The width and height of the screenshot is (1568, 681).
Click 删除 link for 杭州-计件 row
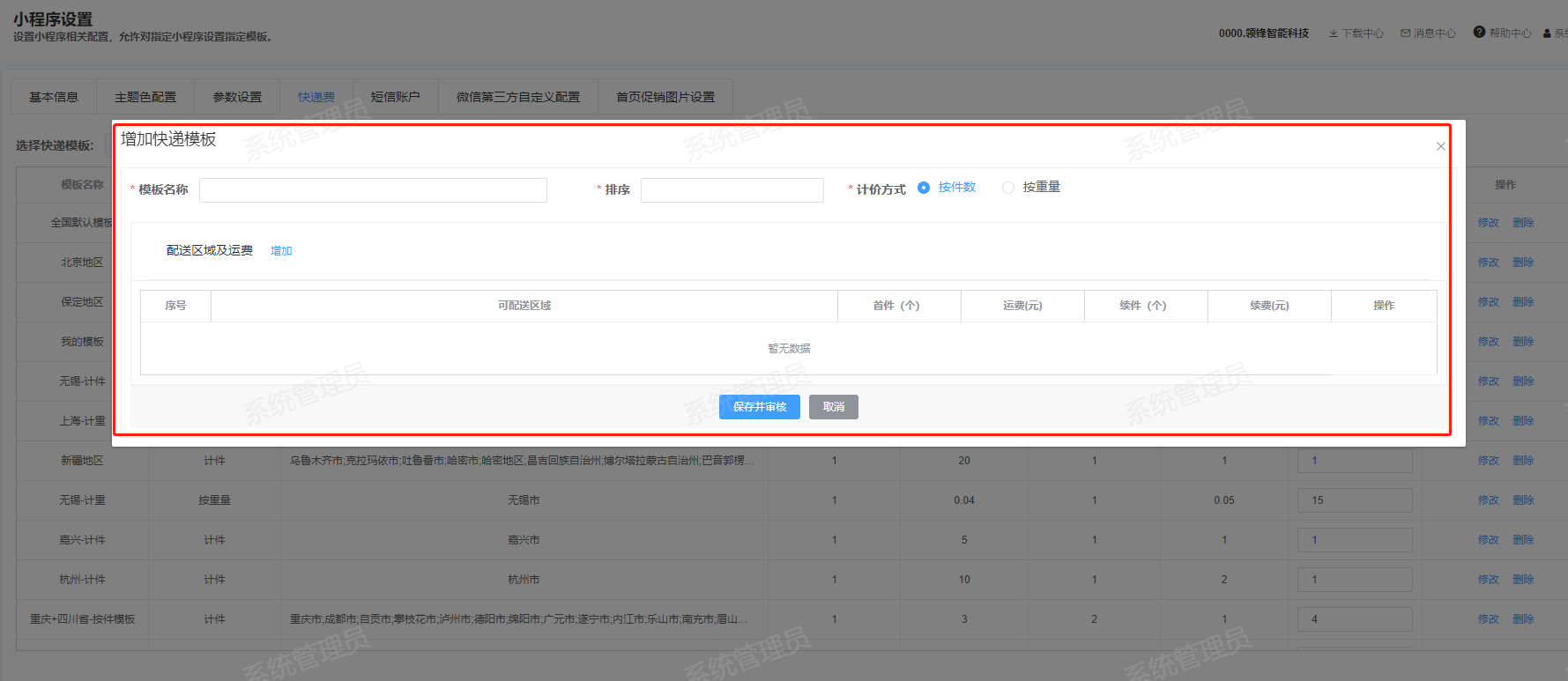(1523, 580)
